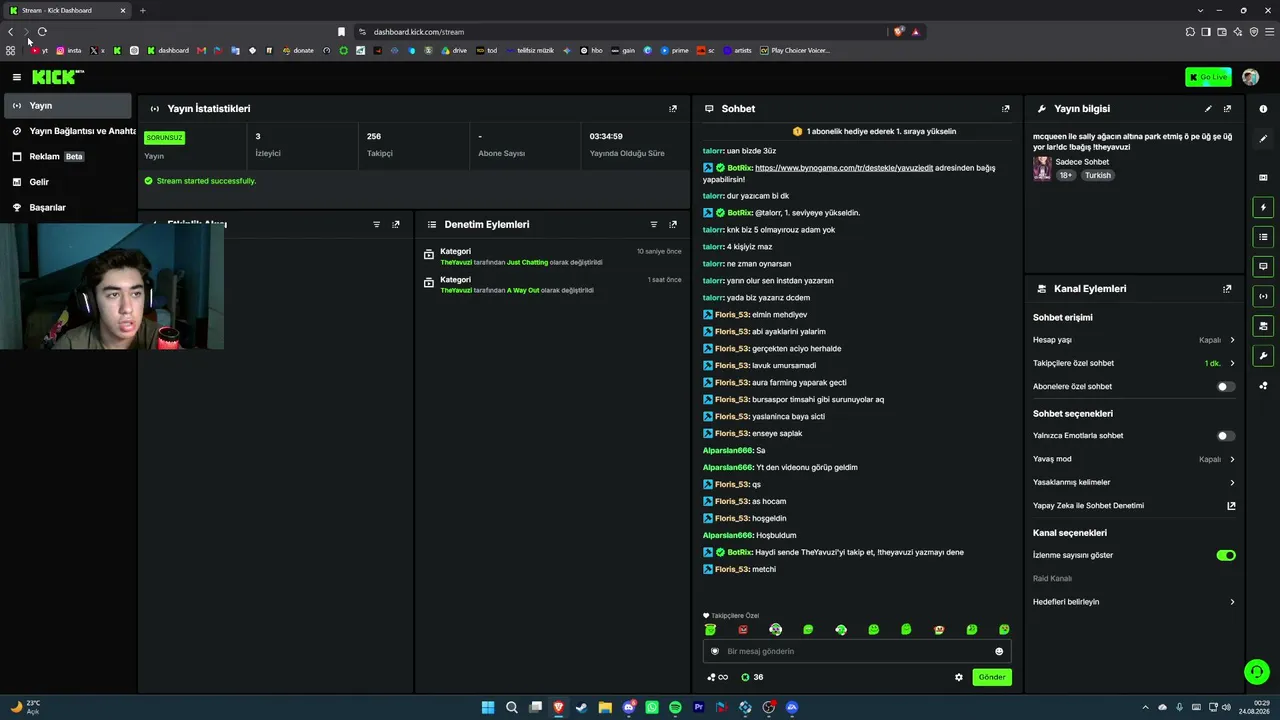Screen dimensions: 1280x720
Task: Open chat settings gear icon
Action: pos(959,677)
